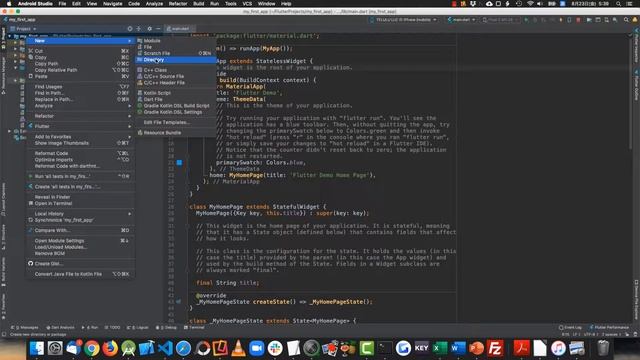640x360 pixels.
Task: Click Cut in the context menu
Action: pyautogui.click(x=80, y=51)
